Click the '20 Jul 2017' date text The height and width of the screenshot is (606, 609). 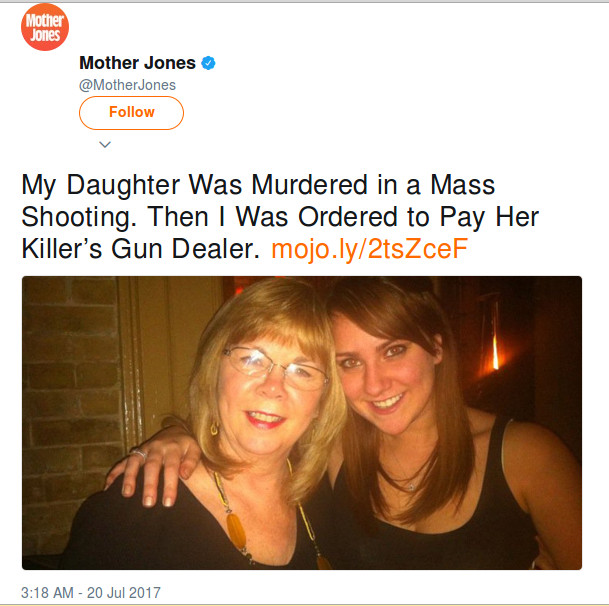pos(124,593)
